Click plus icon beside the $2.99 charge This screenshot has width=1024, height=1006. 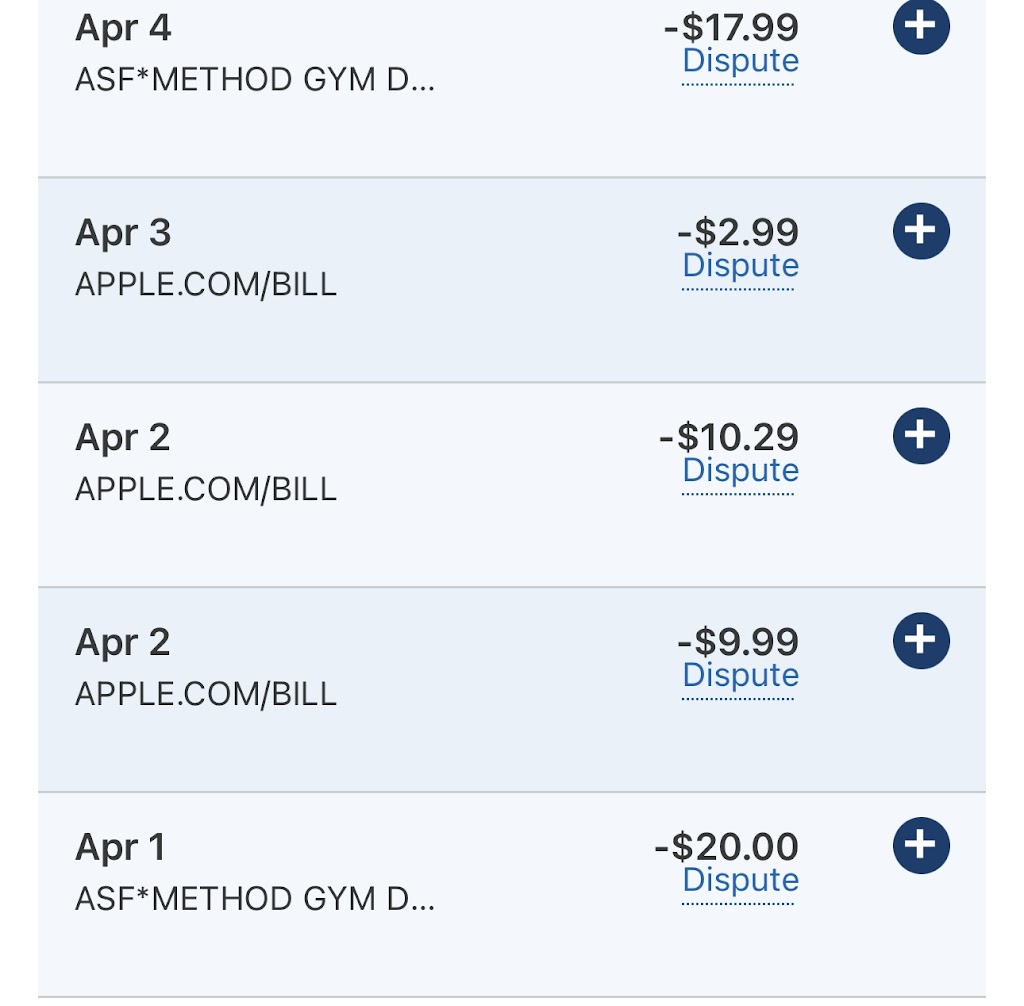(920, 231)
